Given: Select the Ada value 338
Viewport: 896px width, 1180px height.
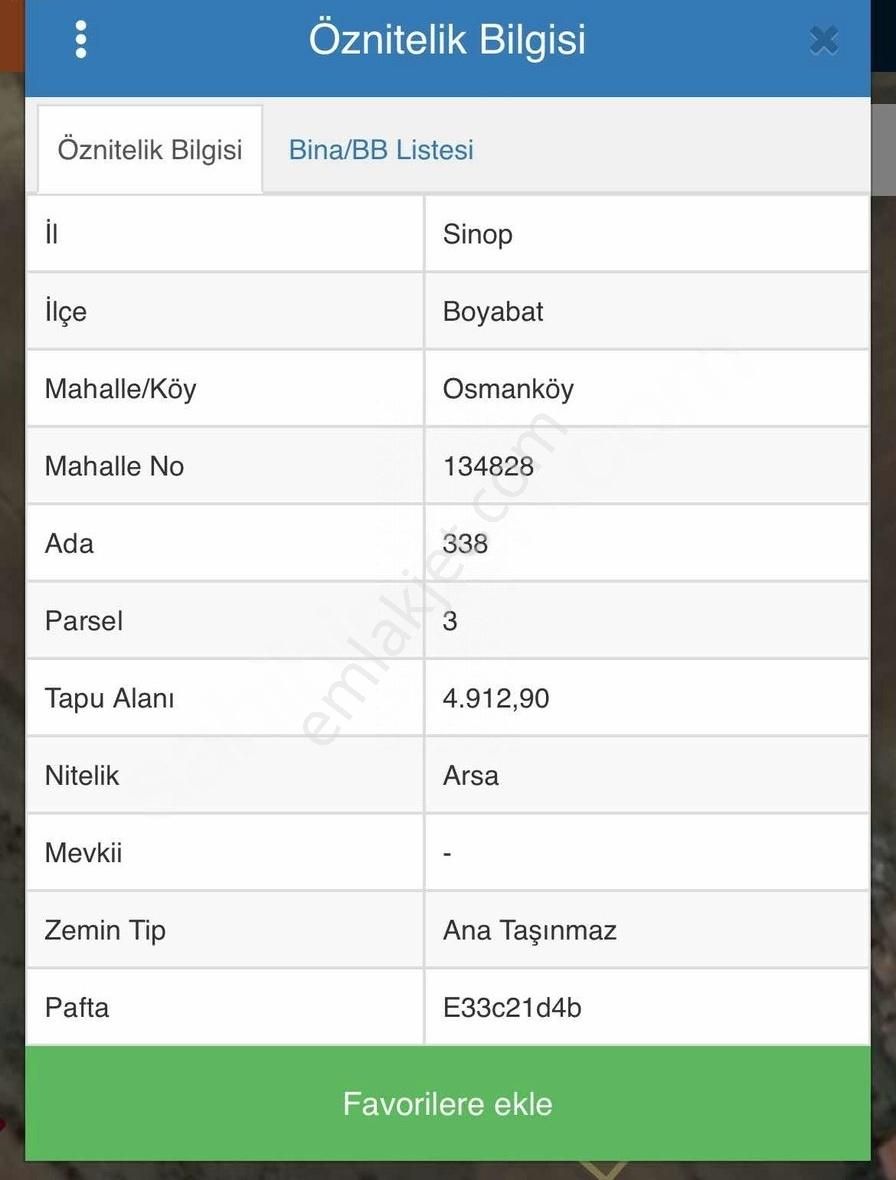Looking at the screenshot, I should point(465,543).
